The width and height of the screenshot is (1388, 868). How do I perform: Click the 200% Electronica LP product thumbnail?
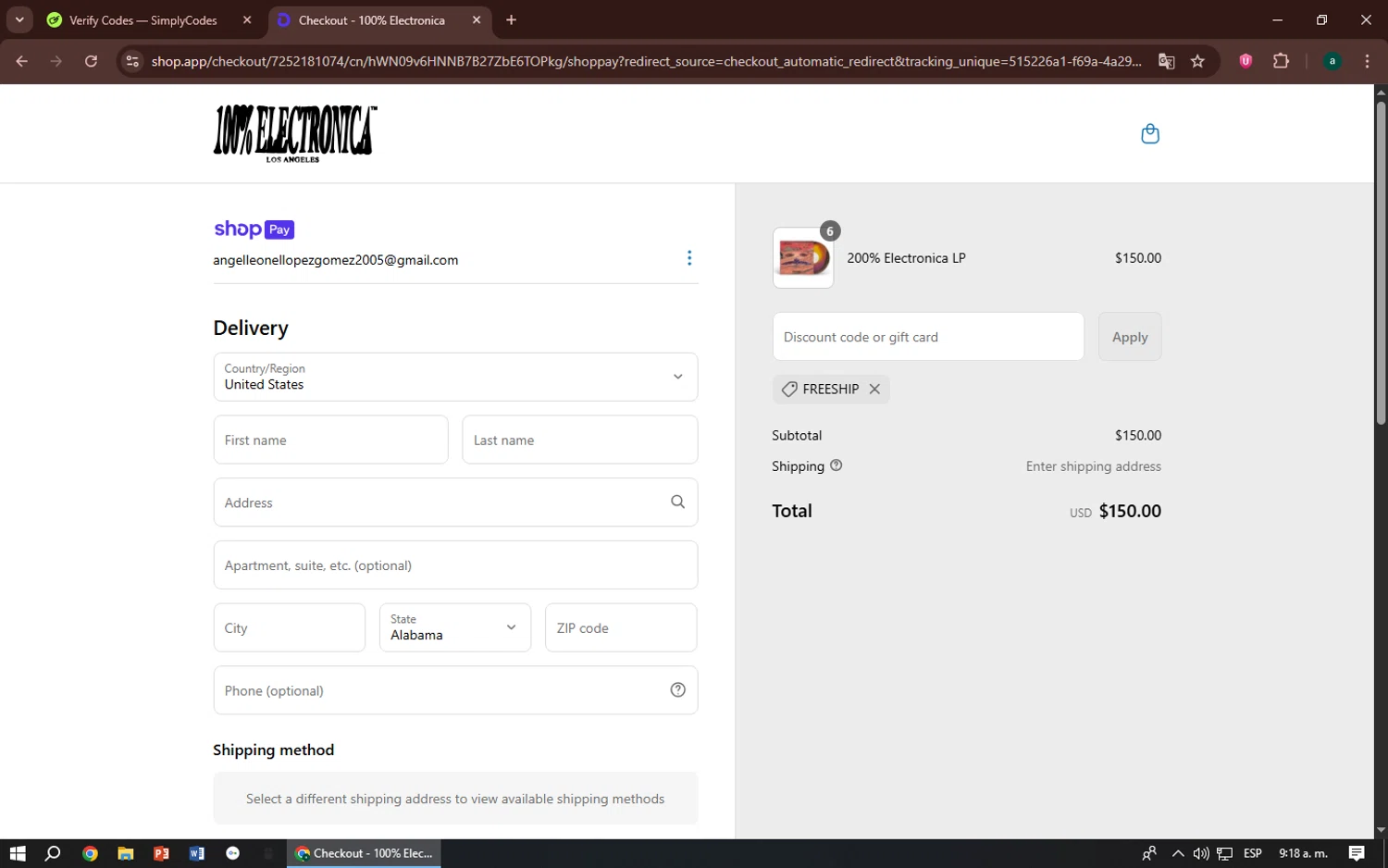[803, 258]
